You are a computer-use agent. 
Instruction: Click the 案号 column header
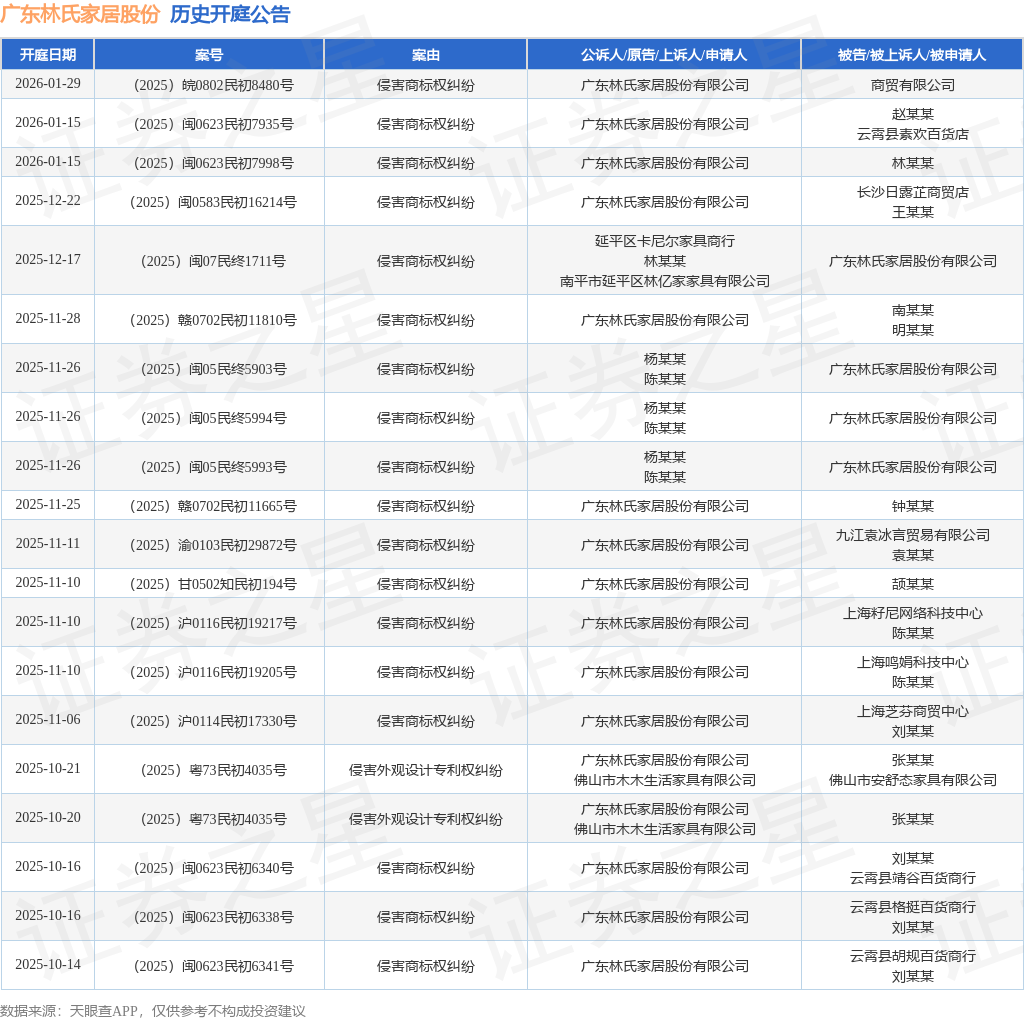click(x=209, y=55)
